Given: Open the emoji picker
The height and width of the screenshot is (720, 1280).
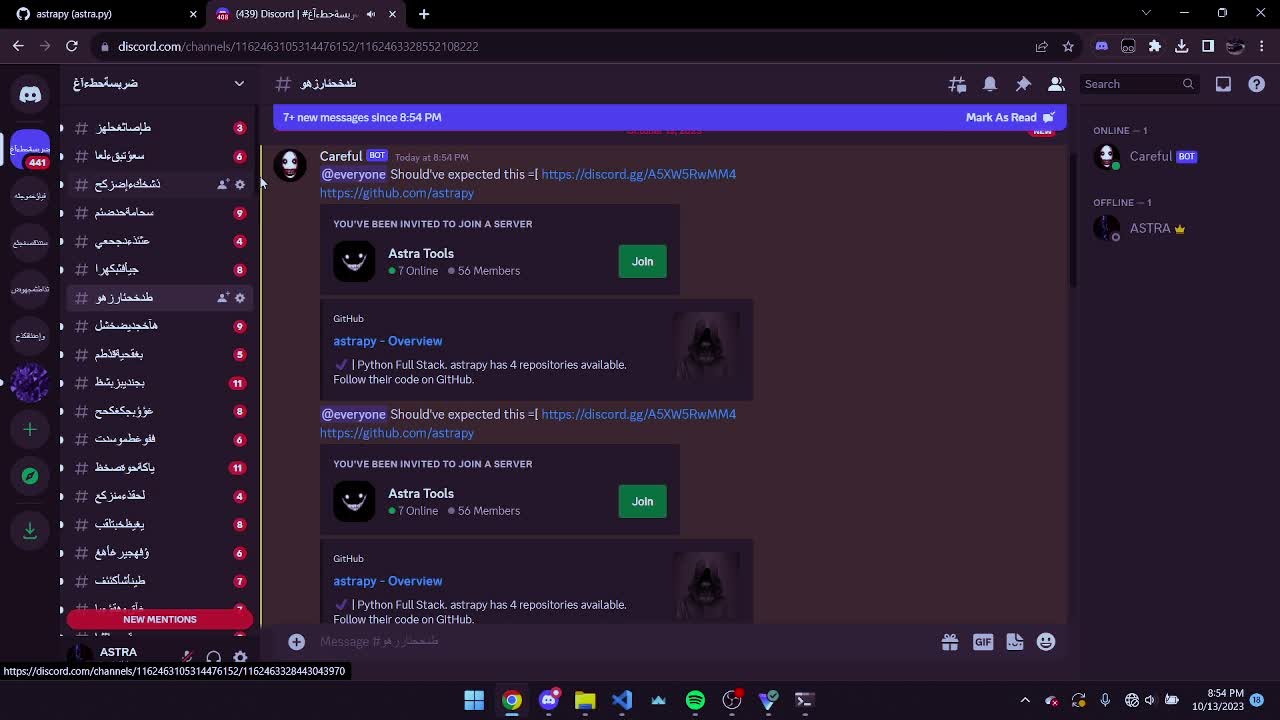Looking at the screenshot, I should 1046,641.
